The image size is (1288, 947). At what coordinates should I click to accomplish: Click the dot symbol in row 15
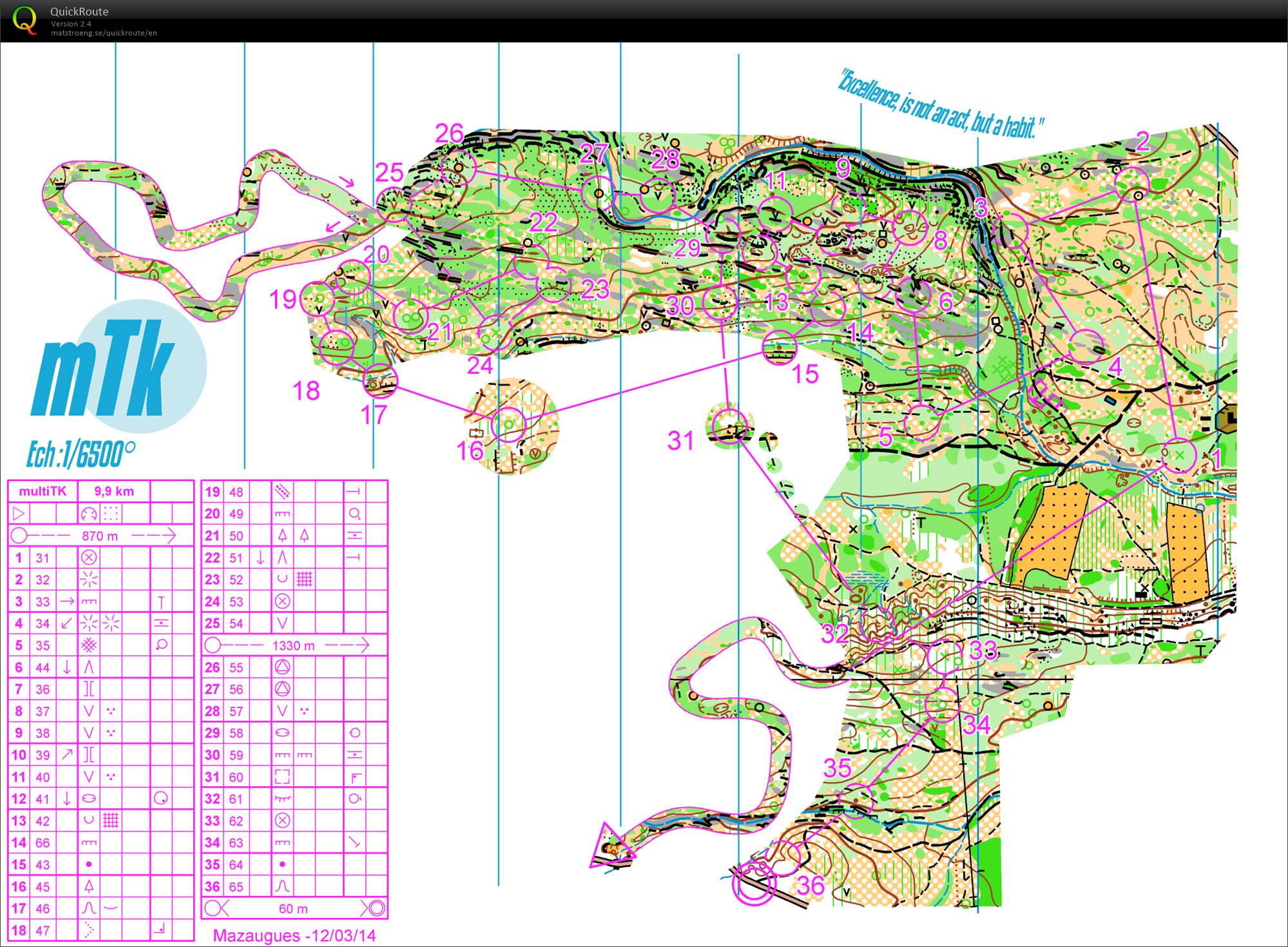tap(89, 864)
